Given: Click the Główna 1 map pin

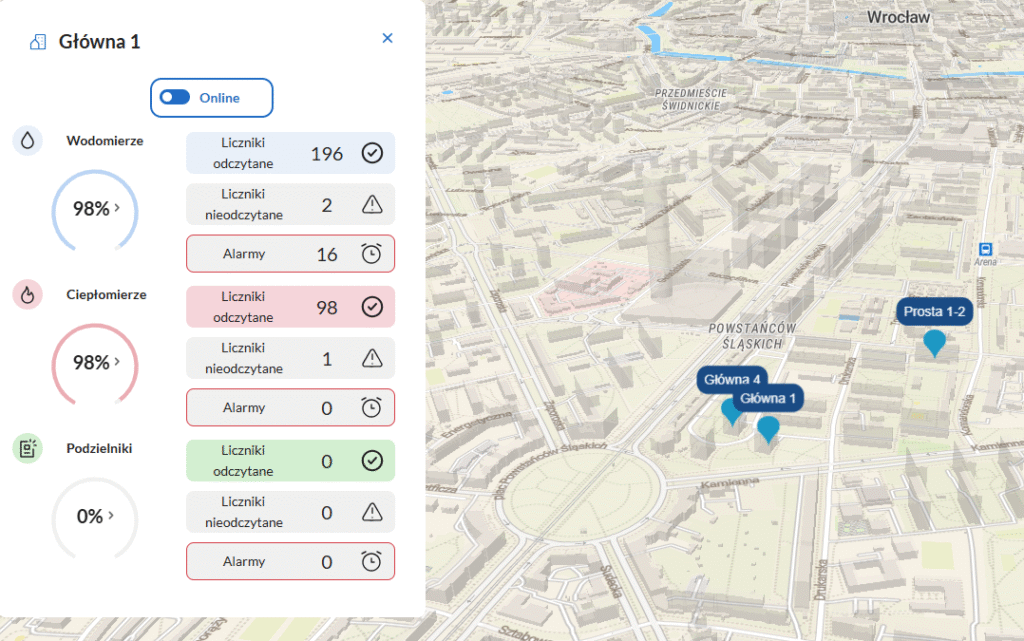Looking at the screenshot, I should point(768,430).
